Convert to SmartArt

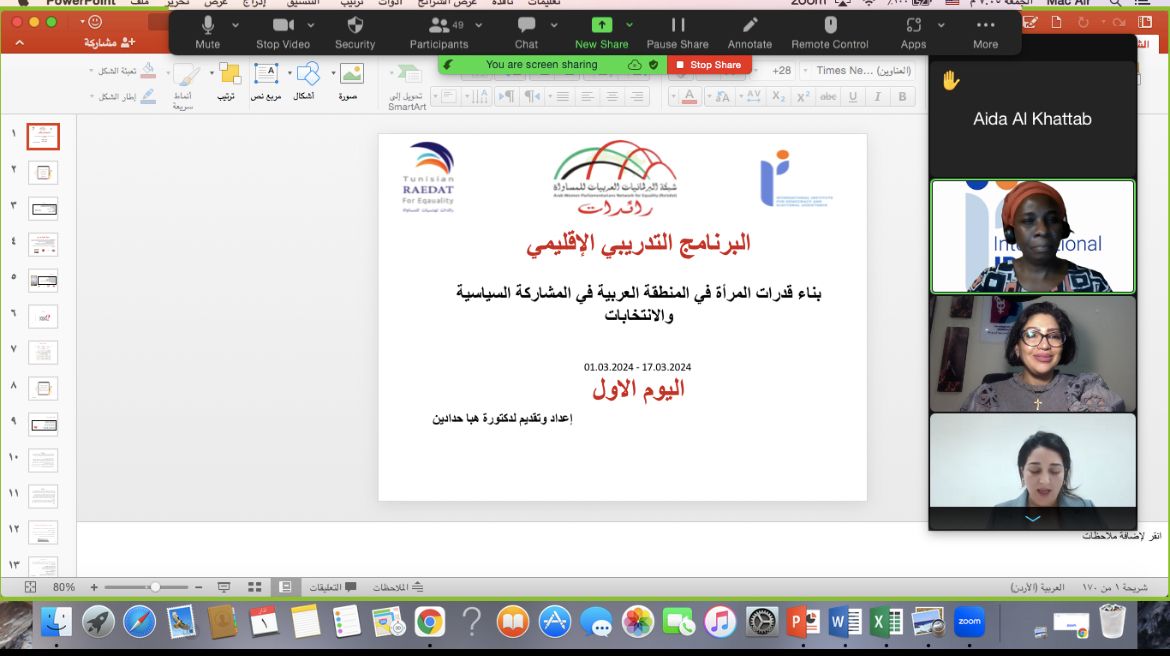[407, 87]
